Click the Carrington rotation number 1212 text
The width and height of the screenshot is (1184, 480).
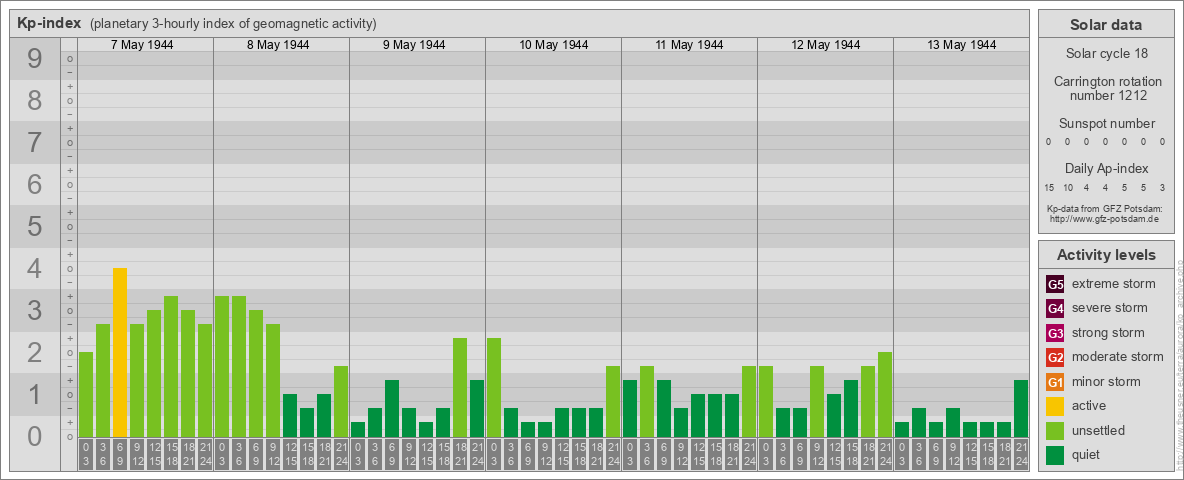click(x=1106, y=88)
